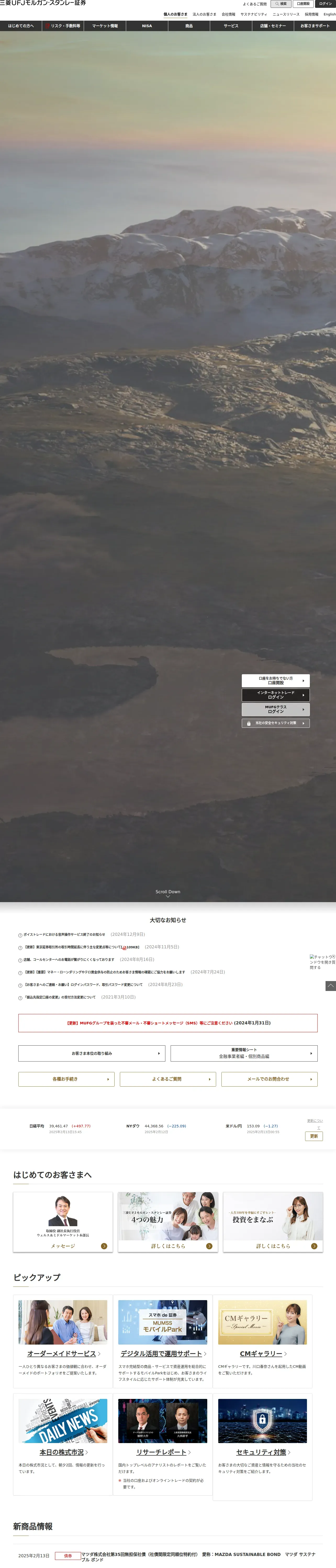Click 重要情報シート 金融事業者編・個別商品編 button
The height and width of the screenshot is (1568, 336).
pyautogui.click(x=244, y=1053)
